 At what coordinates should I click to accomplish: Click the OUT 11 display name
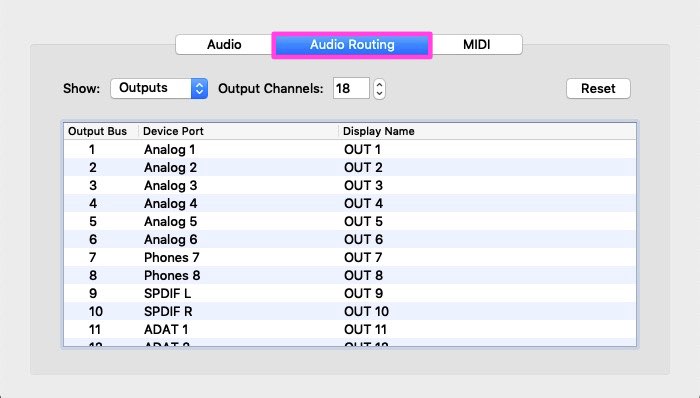365,329
